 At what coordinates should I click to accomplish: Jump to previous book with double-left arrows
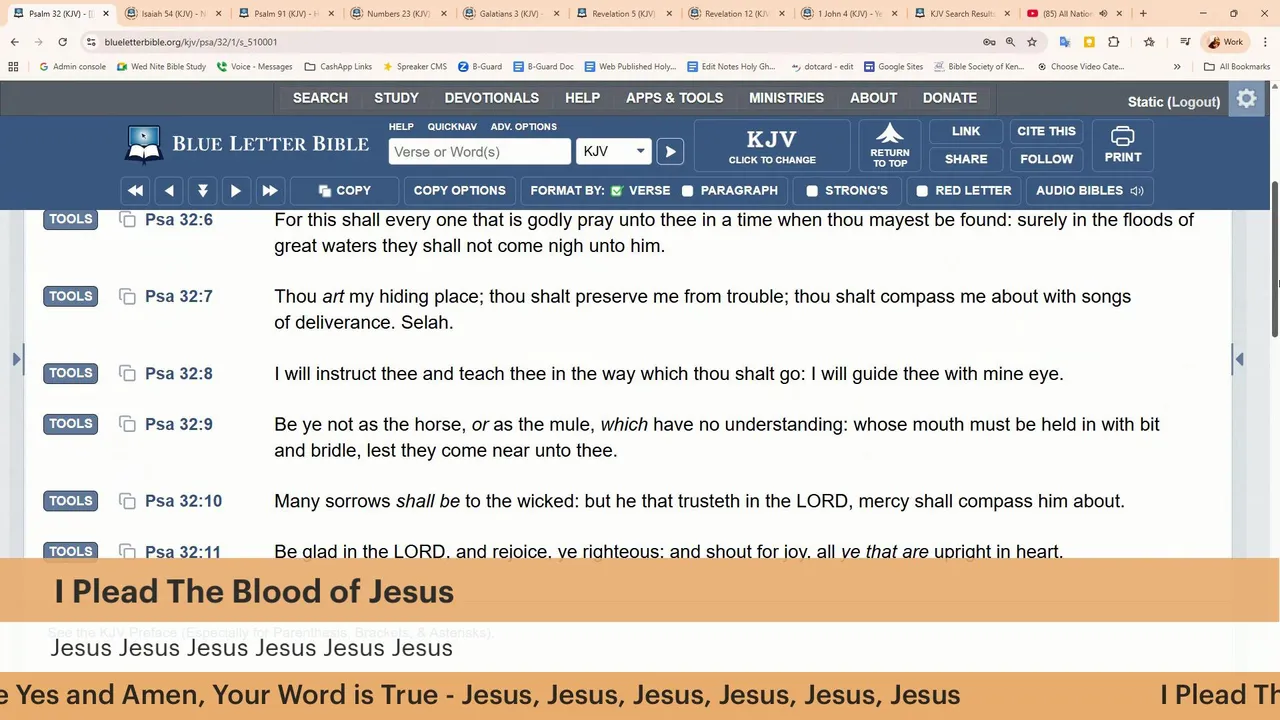tap(135, 190)
